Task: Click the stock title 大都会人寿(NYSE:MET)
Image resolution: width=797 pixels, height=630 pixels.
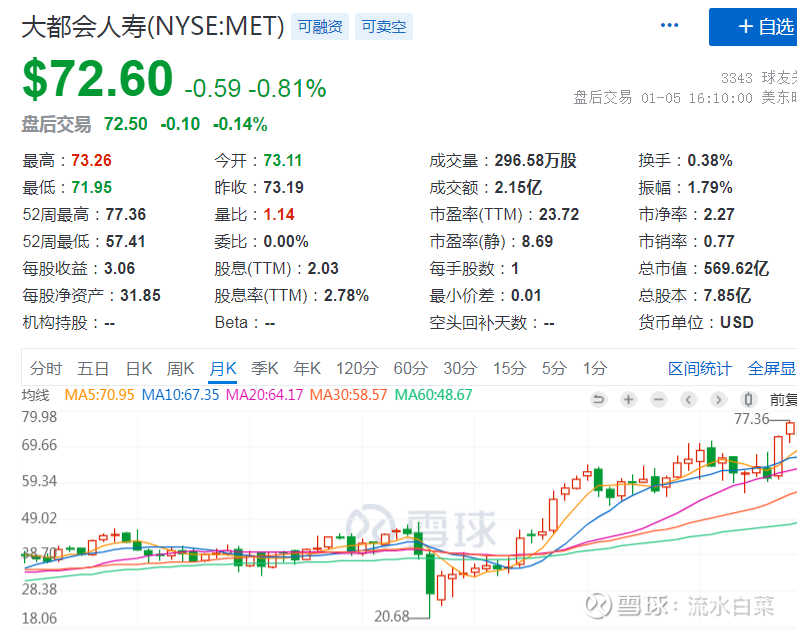Action: [x=153, y=26]
